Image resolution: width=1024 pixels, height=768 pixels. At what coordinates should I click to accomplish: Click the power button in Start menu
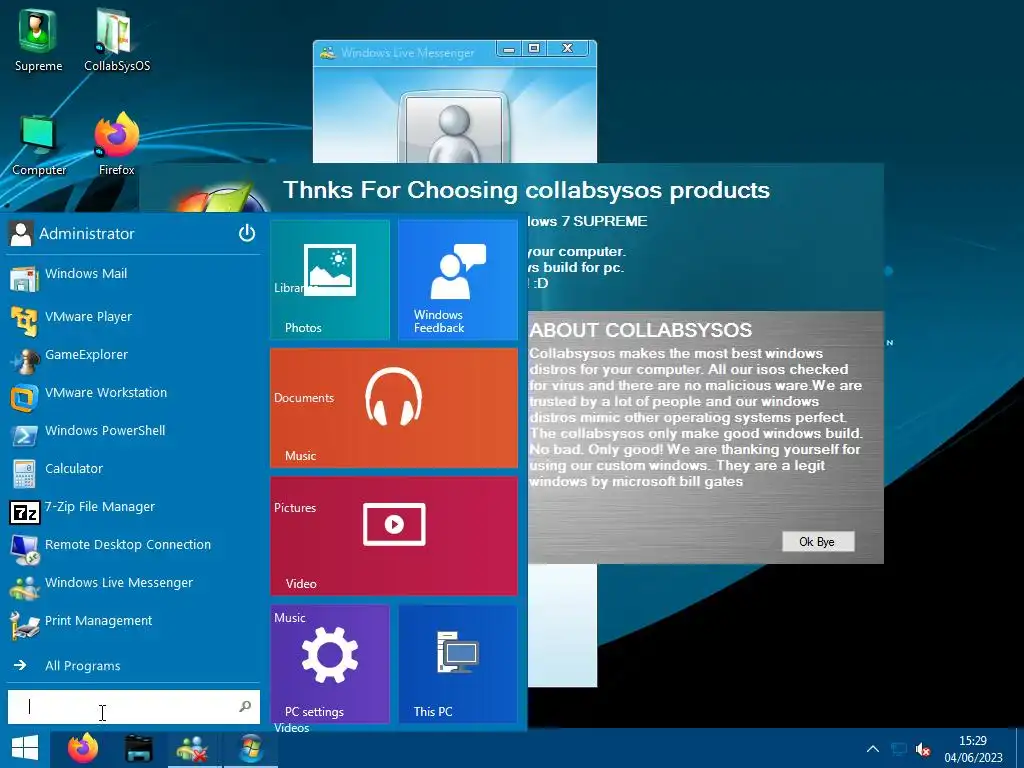[247, 233]
